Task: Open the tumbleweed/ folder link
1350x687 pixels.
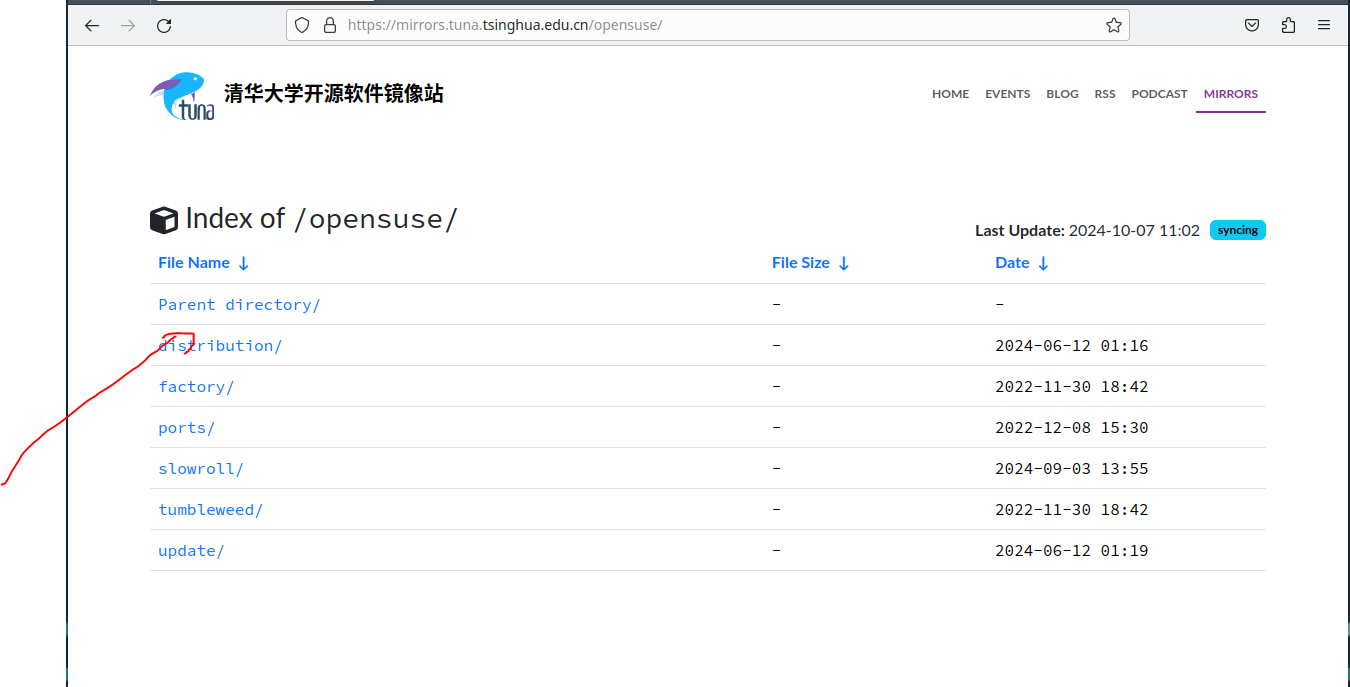Action: point(210,510)
